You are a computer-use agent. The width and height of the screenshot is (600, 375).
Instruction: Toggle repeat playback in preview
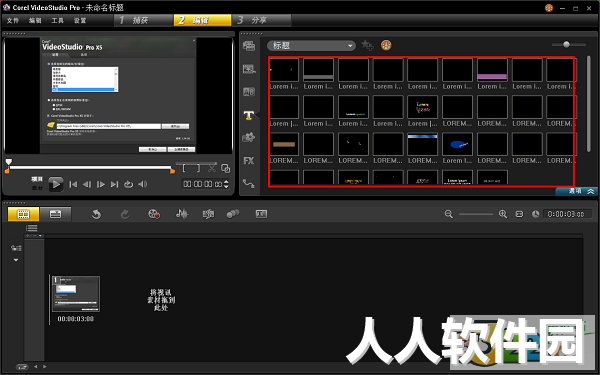pyautogui.click(x=128, y=184)
